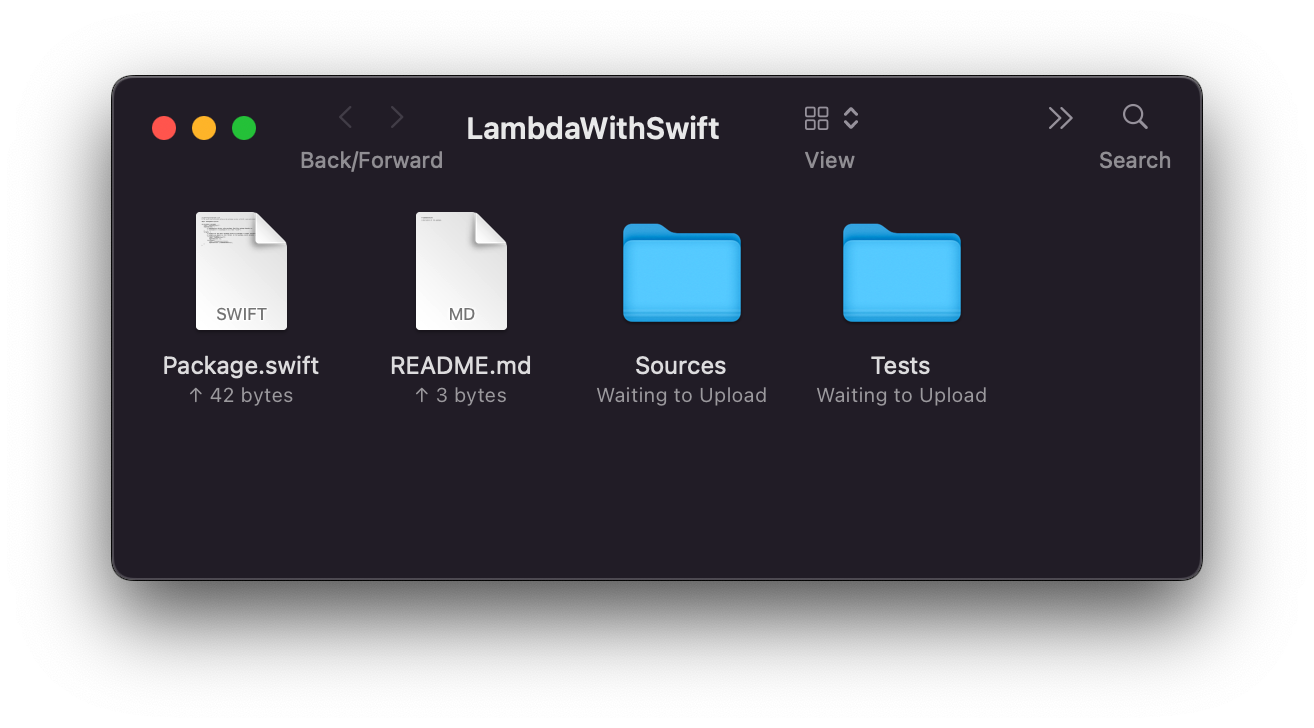The image size is (1314, 728).
Task: Select the Package.swift file icon
Action: tap(241, 271)
